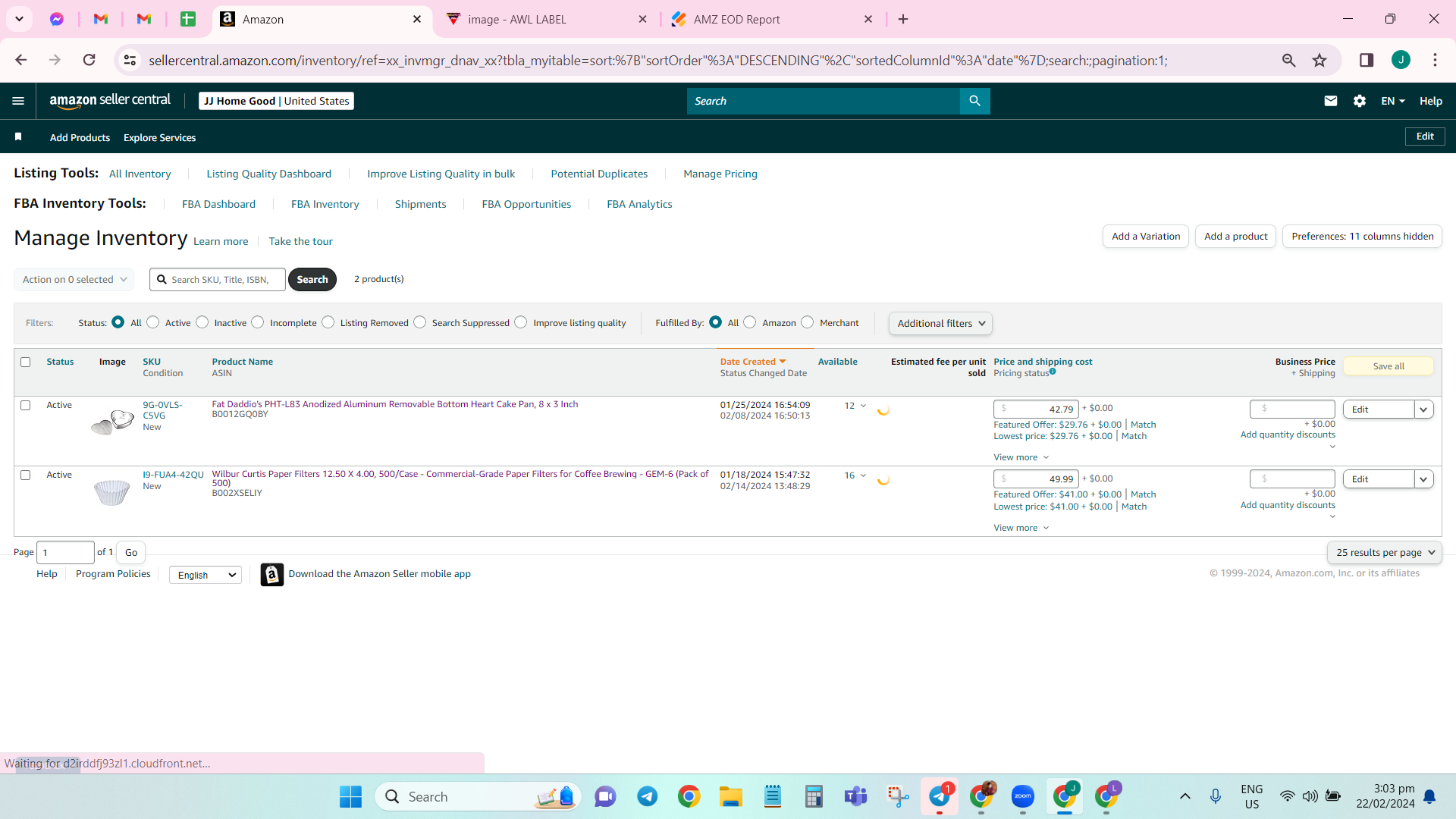Select all rows with header checkbox
The width and height of the screenshot is (1456, 819).
click(26, 362)
